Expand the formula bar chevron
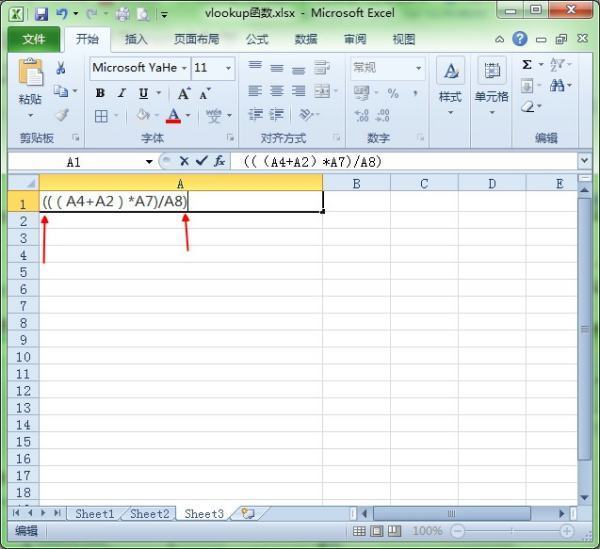The image size is (600, 549). 584,160
